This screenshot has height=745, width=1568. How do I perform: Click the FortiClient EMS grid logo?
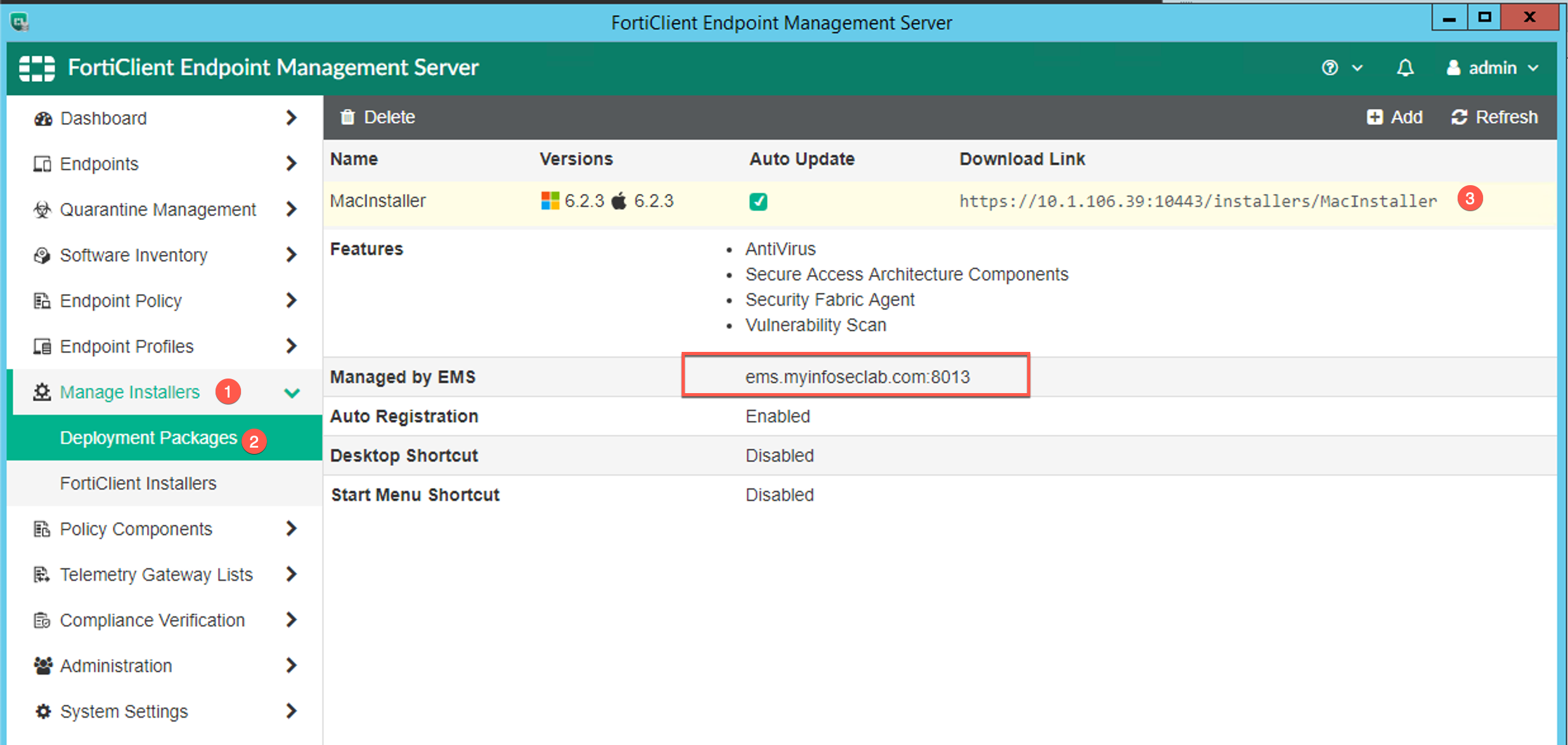37,68
